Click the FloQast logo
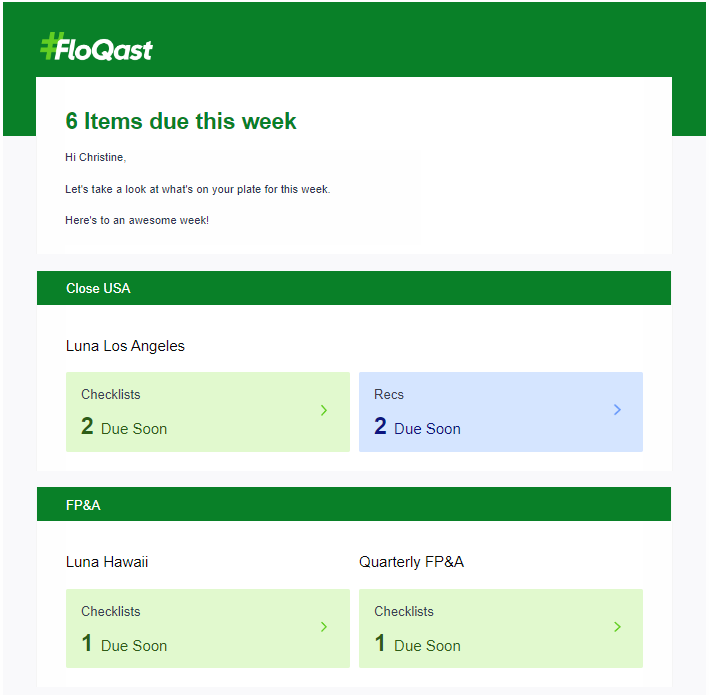The width and height of the screenshot is (709, 695). tap(96, 47)
